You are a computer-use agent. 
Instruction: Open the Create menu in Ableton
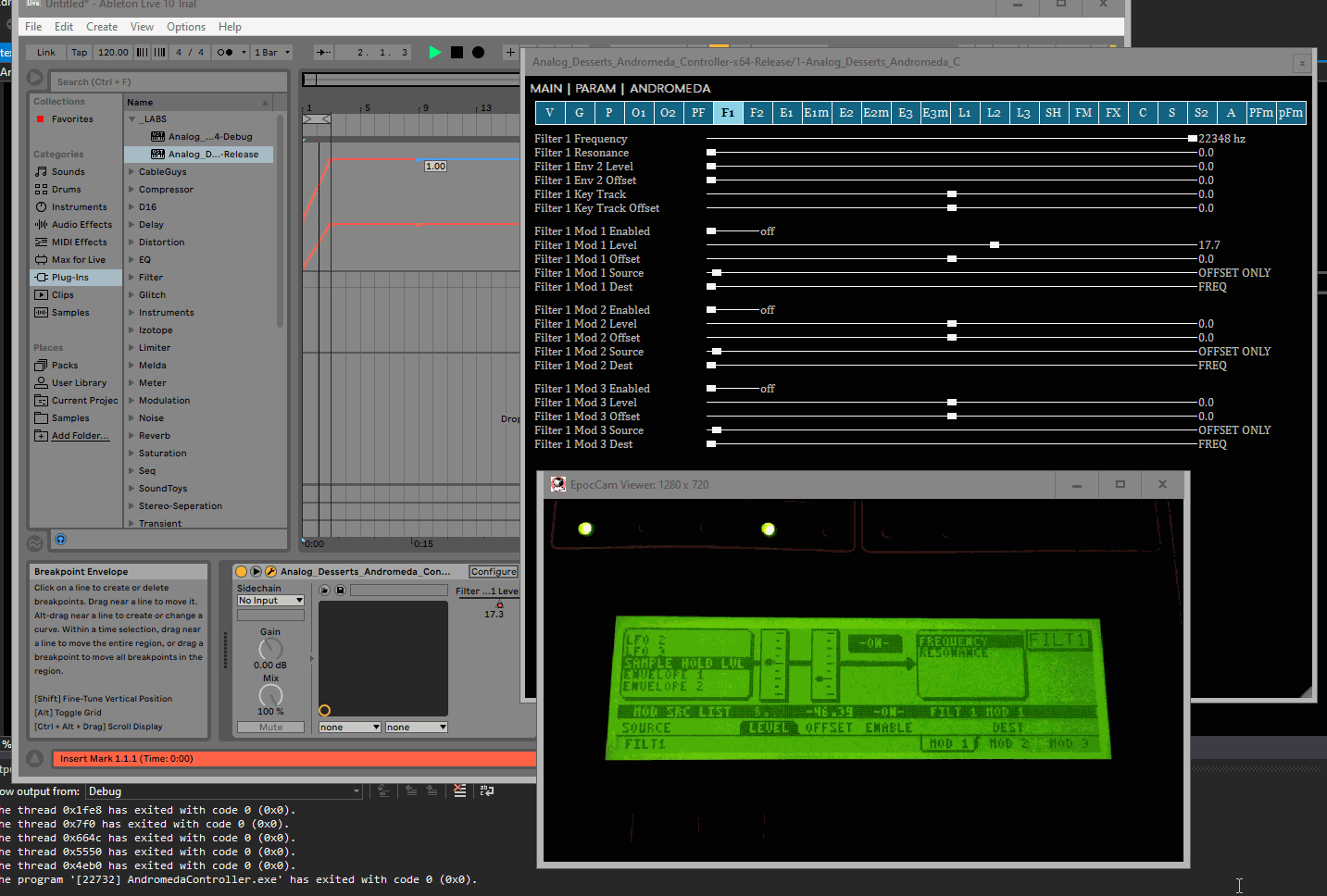102,27
